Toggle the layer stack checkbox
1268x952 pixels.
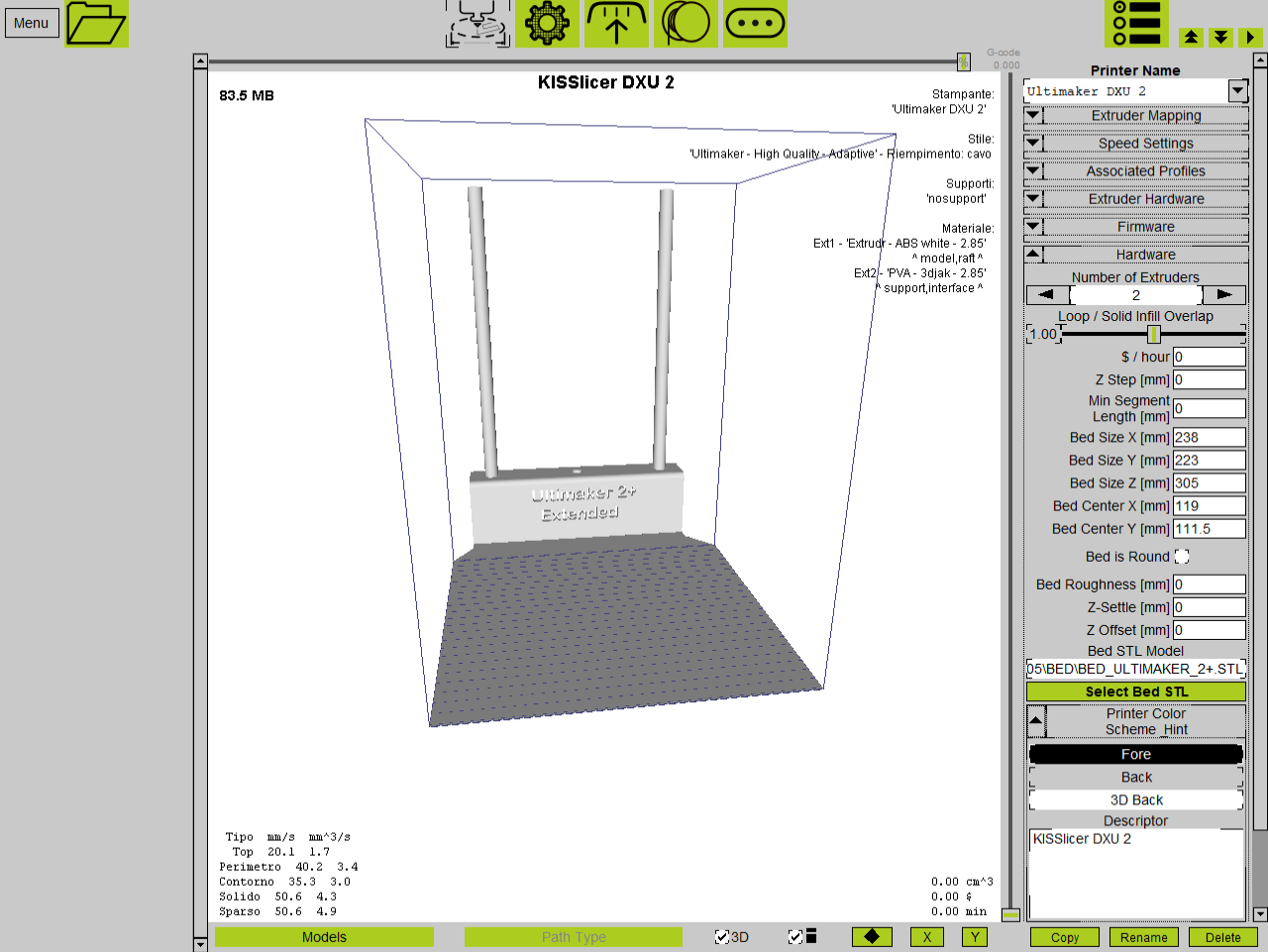(794, 936)
